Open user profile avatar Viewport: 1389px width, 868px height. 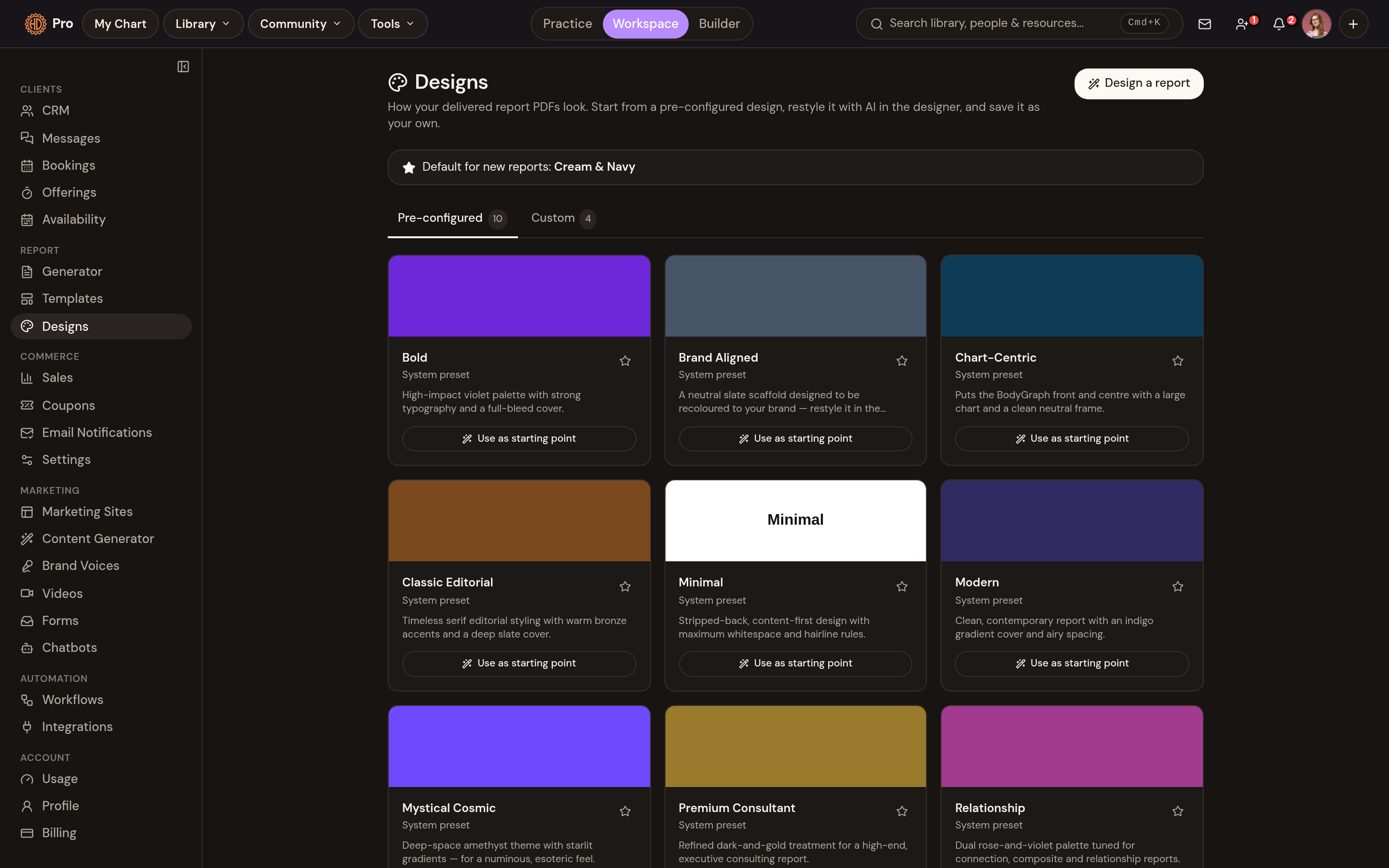tap(1317, 24)
